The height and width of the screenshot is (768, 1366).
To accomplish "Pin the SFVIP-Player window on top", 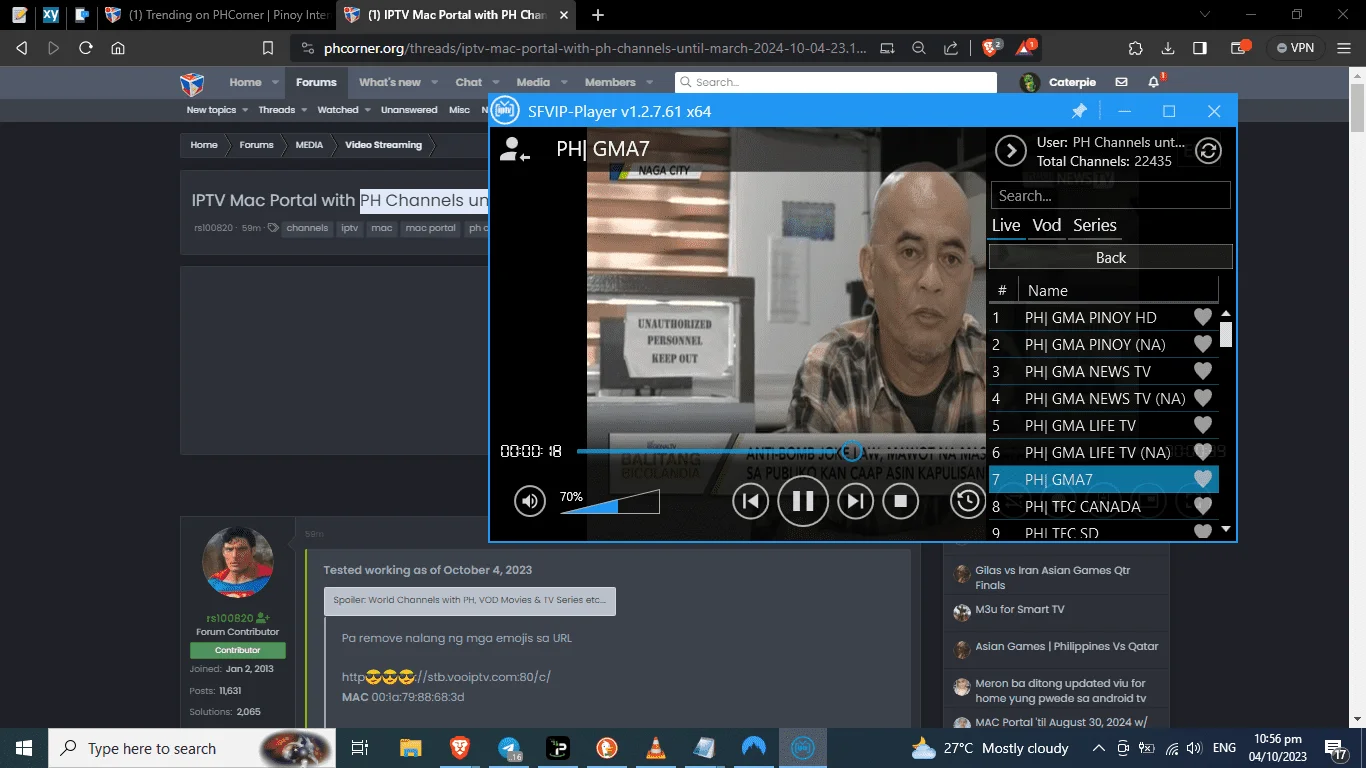I will point(1079,111).
